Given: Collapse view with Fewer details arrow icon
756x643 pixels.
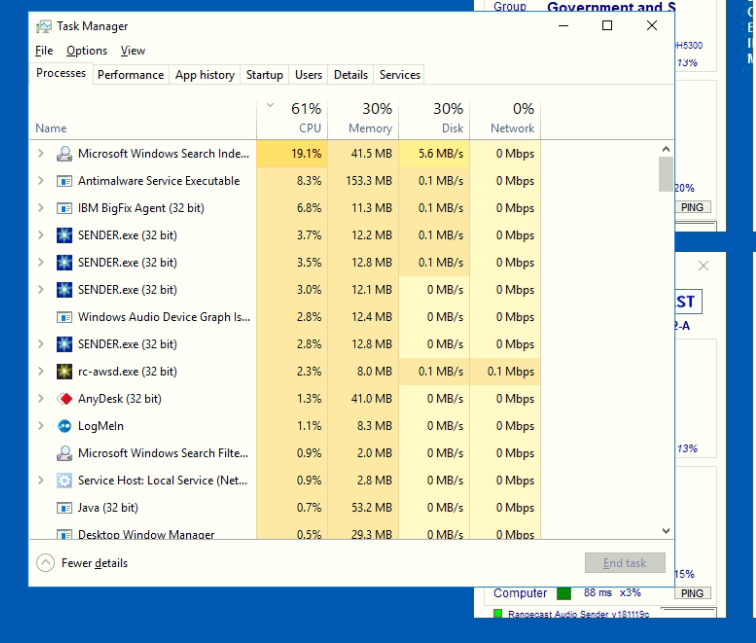Looking at the screenshot, I should point(45,563).
